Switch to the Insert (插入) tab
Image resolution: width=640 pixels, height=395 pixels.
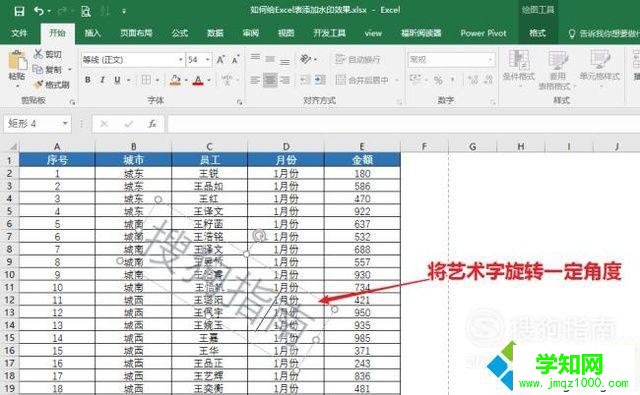click(x=93, y=33)
